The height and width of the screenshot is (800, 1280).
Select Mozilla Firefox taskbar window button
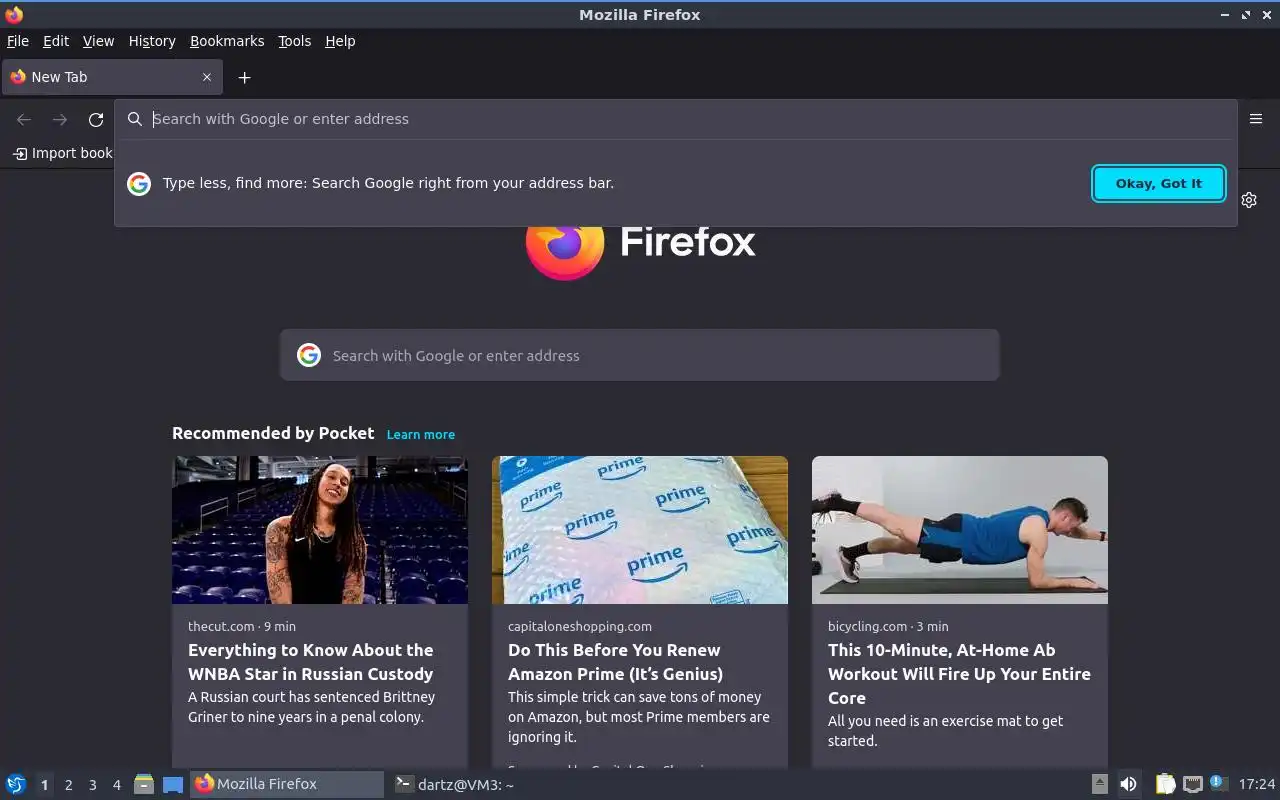(x=287, y=784)
